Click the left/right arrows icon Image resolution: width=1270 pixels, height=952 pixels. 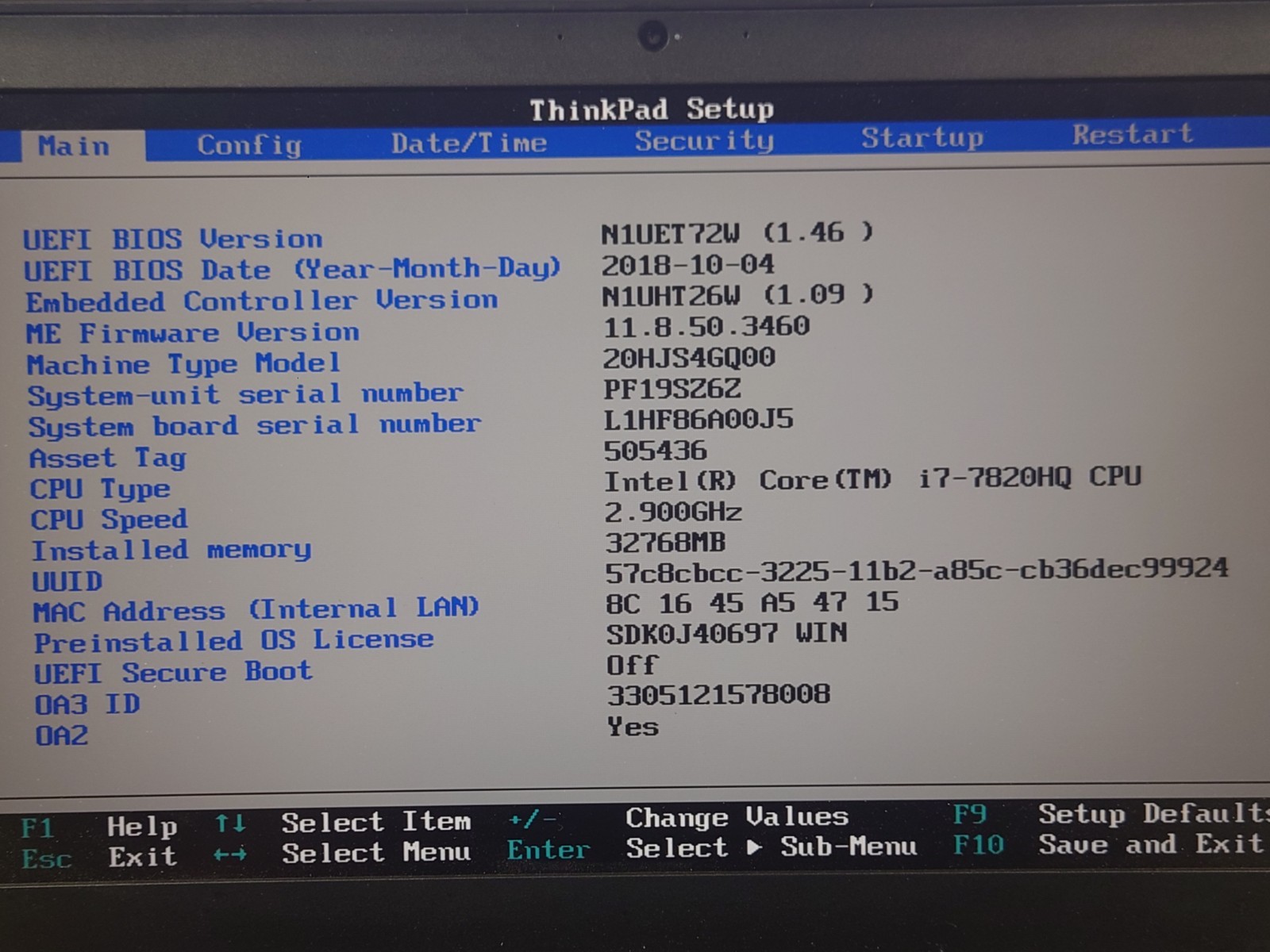230,855
